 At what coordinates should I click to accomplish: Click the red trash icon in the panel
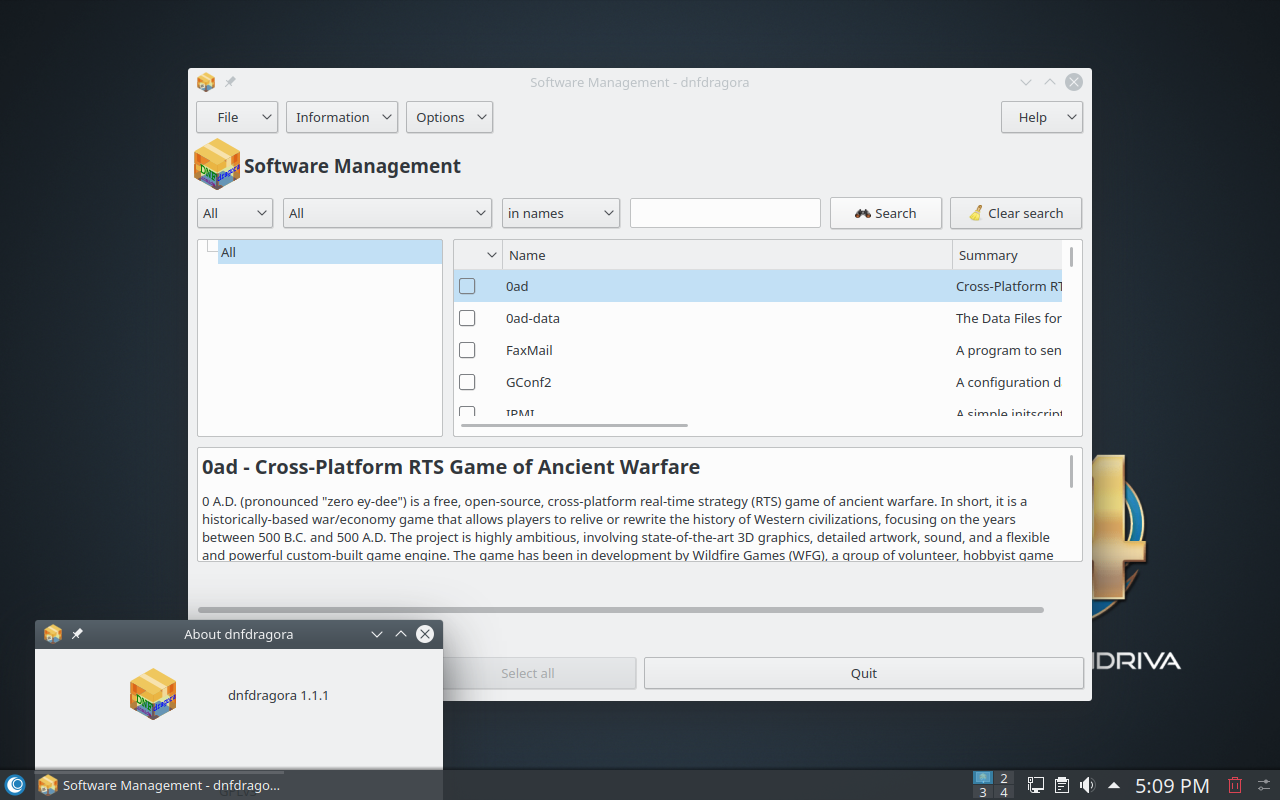(x=1235, y=785)
